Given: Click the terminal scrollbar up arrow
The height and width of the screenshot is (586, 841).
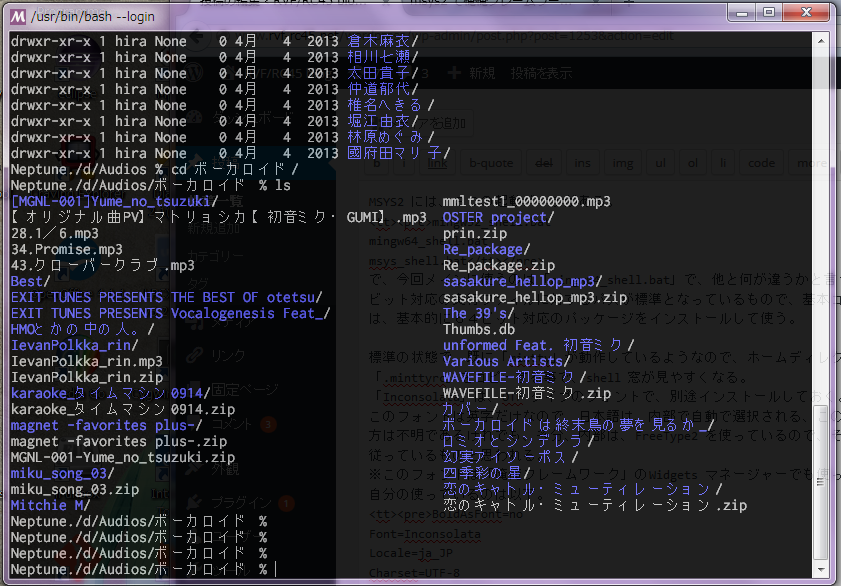Looking at the screenshot, I should (x=821, y=41).
